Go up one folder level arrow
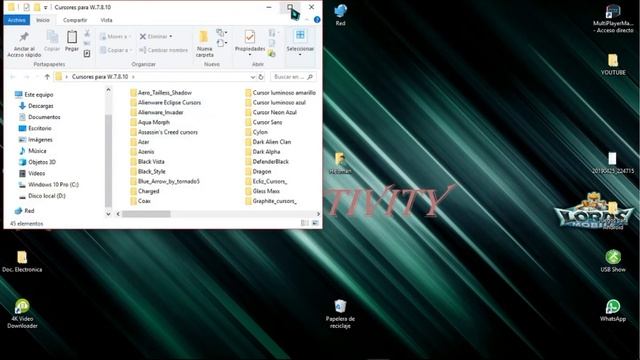The width and height of the screenshot is (640, 360). tap(47, 77)
